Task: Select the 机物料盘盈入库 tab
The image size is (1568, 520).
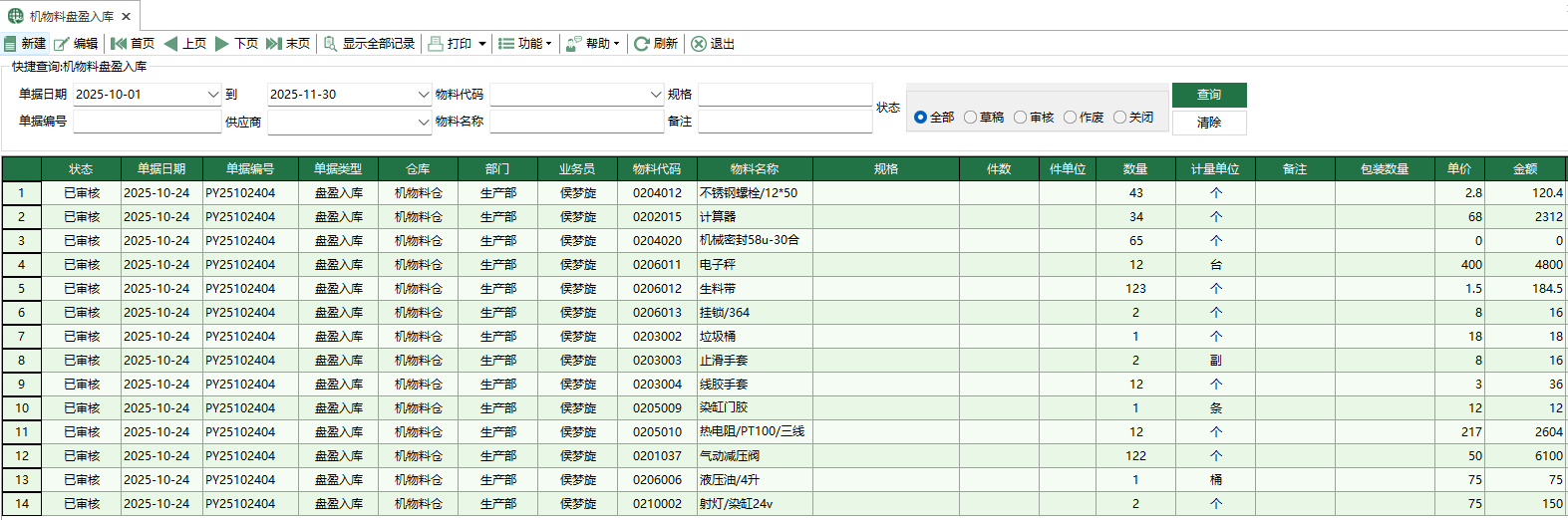Action: click(71, 16)
